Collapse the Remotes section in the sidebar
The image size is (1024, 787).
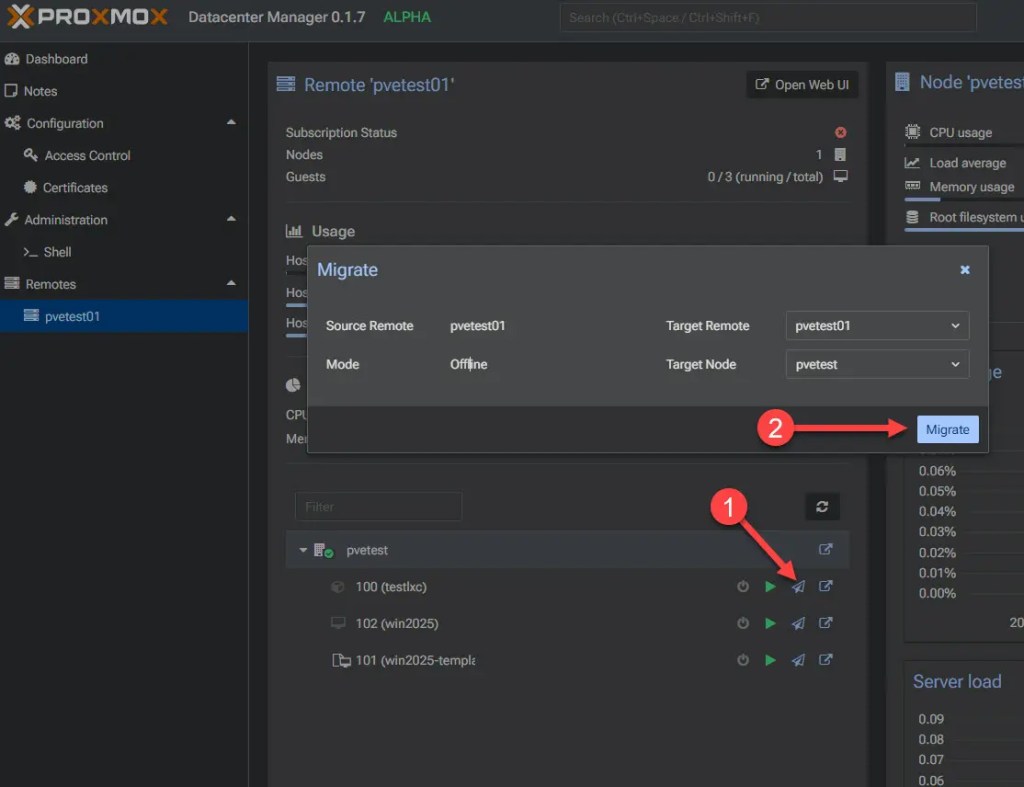pos(231,284)
